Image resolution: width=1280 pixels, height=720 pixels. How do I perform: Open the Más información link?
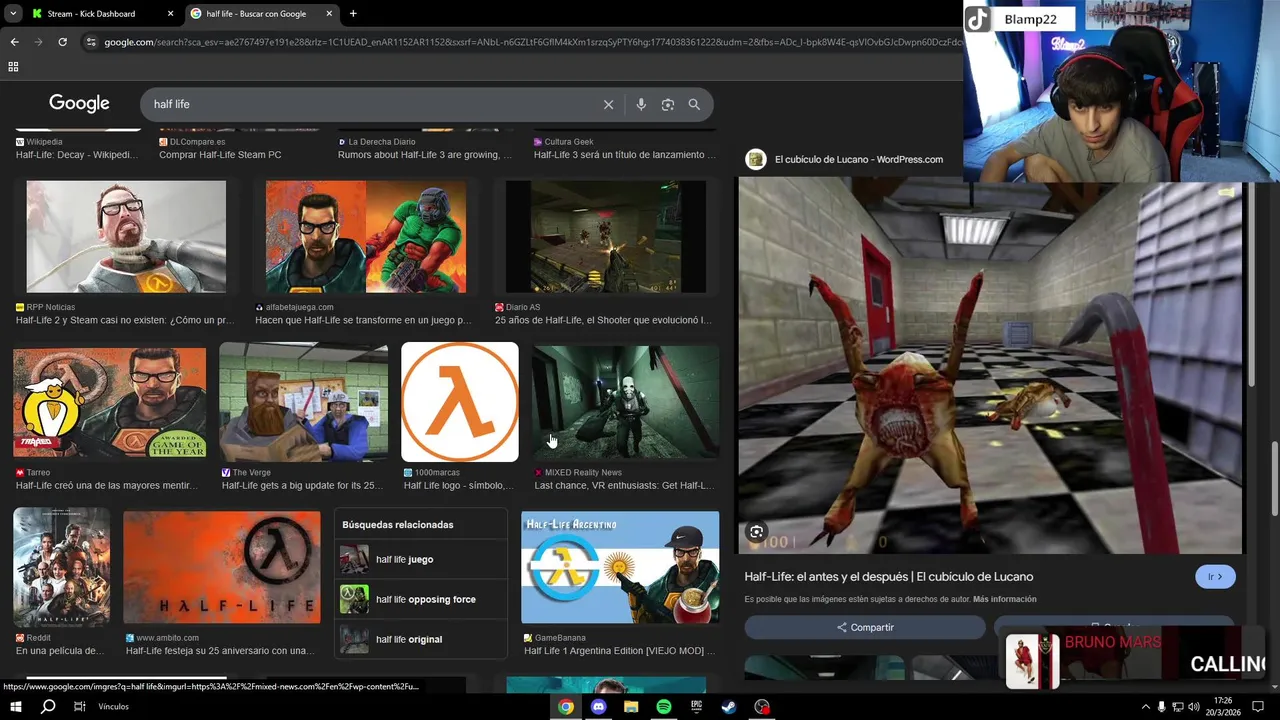coord(1004,599)
